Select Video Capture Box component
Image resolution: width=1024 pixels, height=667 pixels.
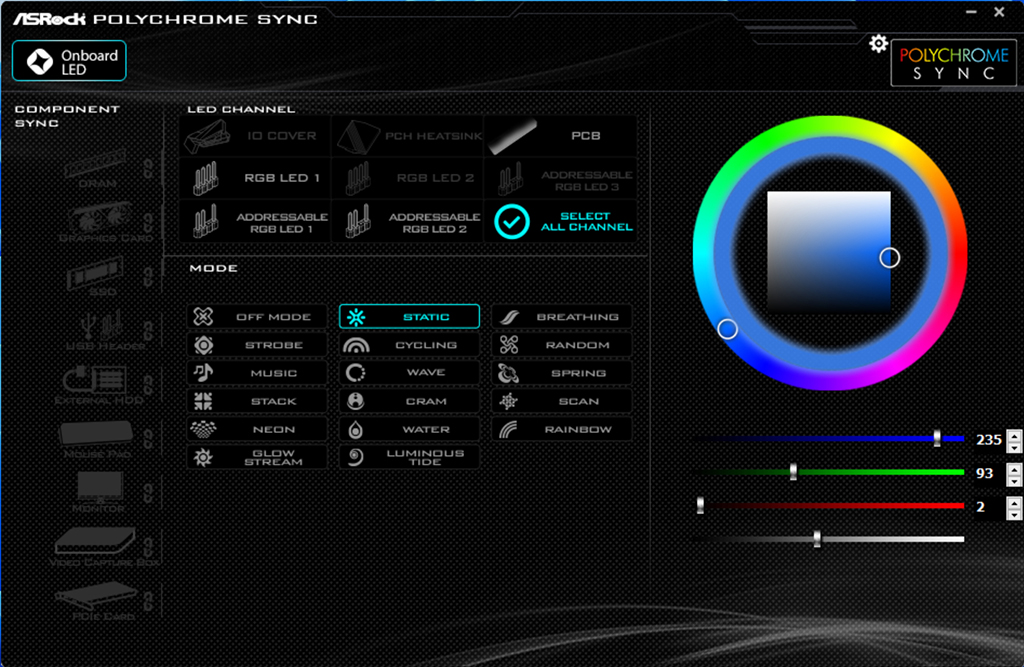(103, 547)
